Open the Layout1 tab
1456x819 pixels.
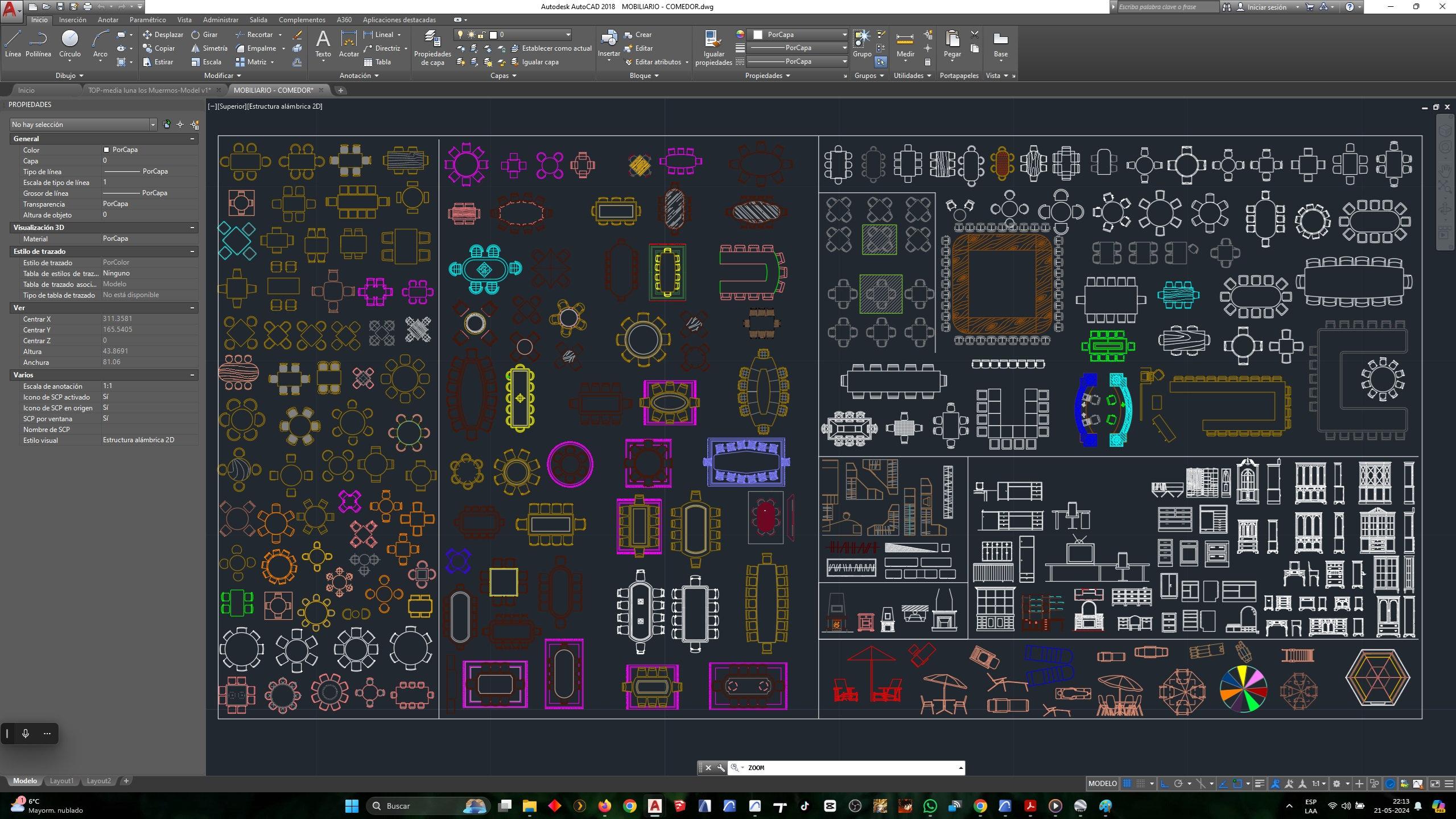coord(61,781)
